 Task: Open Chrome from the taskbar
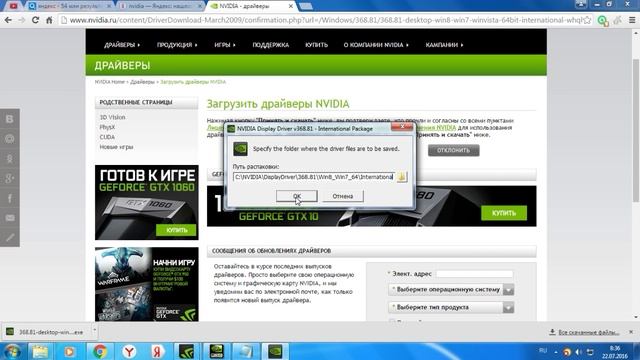[x=100, y=351]
